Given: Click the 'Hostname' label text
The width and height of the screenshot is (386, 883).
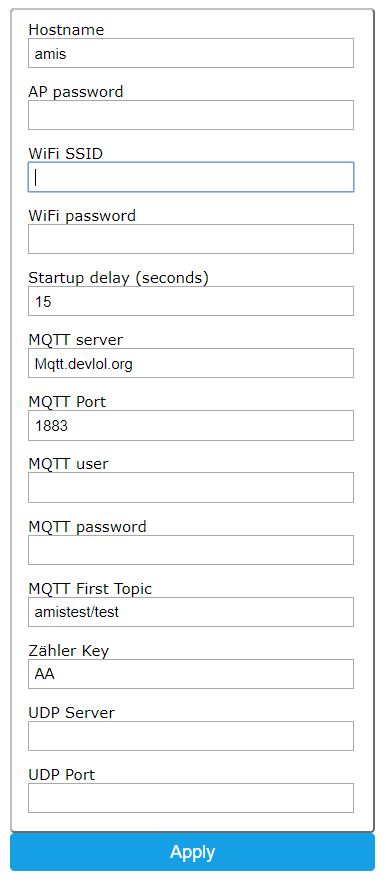Looking at the screenshot, I should pos(66,30).
